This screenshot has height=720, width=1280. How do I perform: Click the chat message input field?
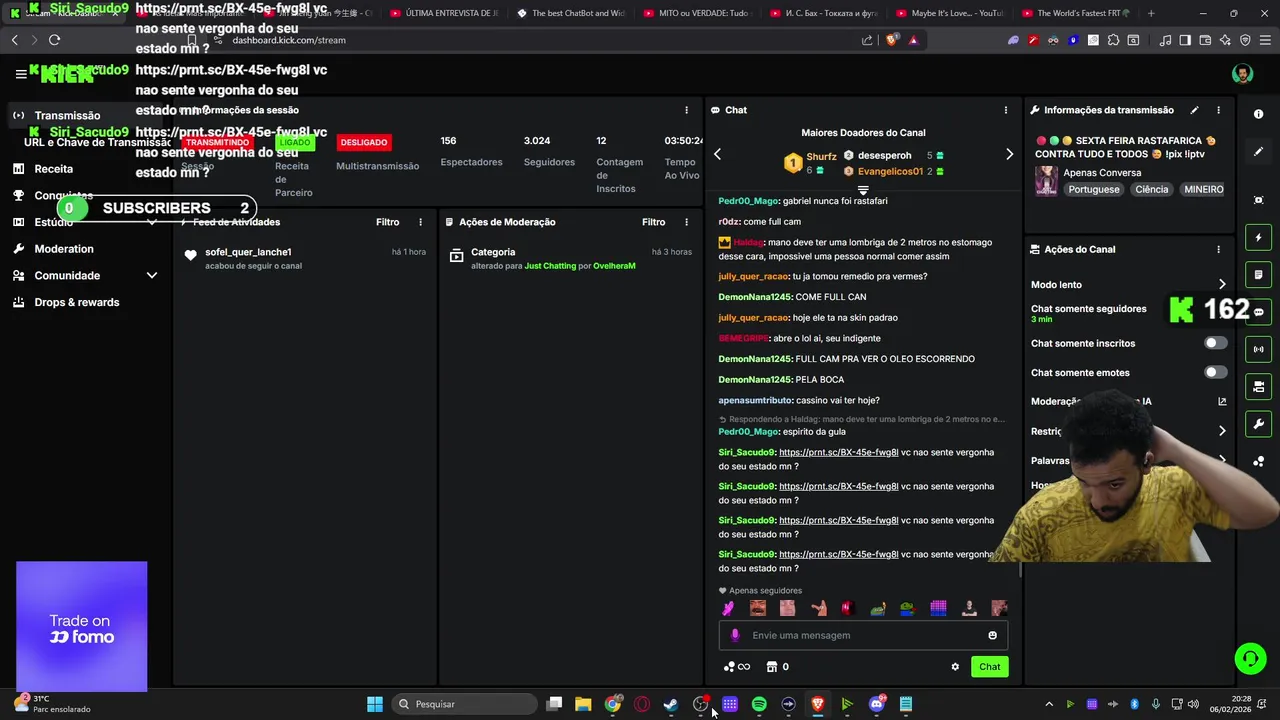[x=863, y=635]
